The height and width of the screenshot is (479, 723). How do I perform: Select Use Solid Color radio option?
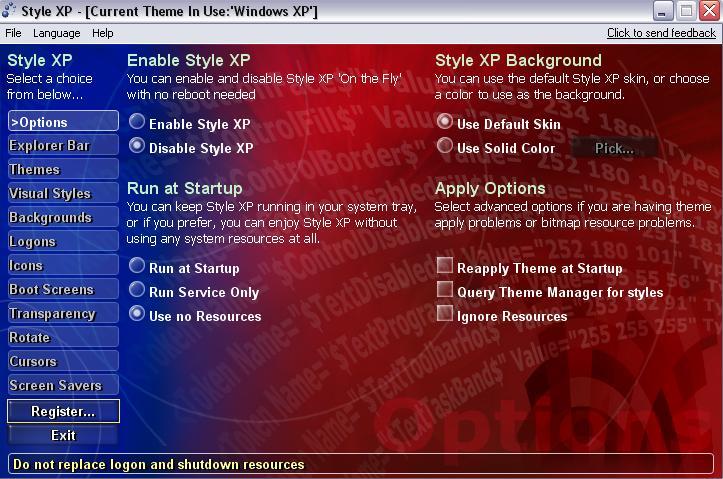[446, 148]
